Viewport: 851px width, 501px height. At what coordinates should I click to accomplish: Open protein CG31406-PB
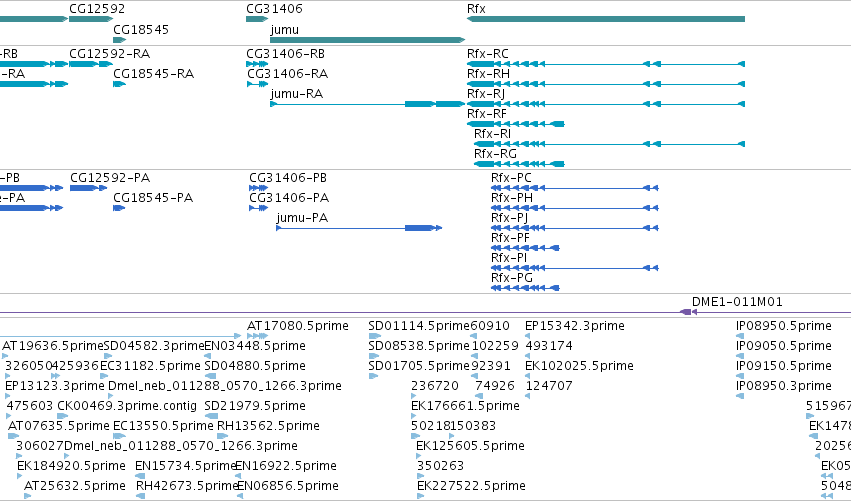[288, 178]
